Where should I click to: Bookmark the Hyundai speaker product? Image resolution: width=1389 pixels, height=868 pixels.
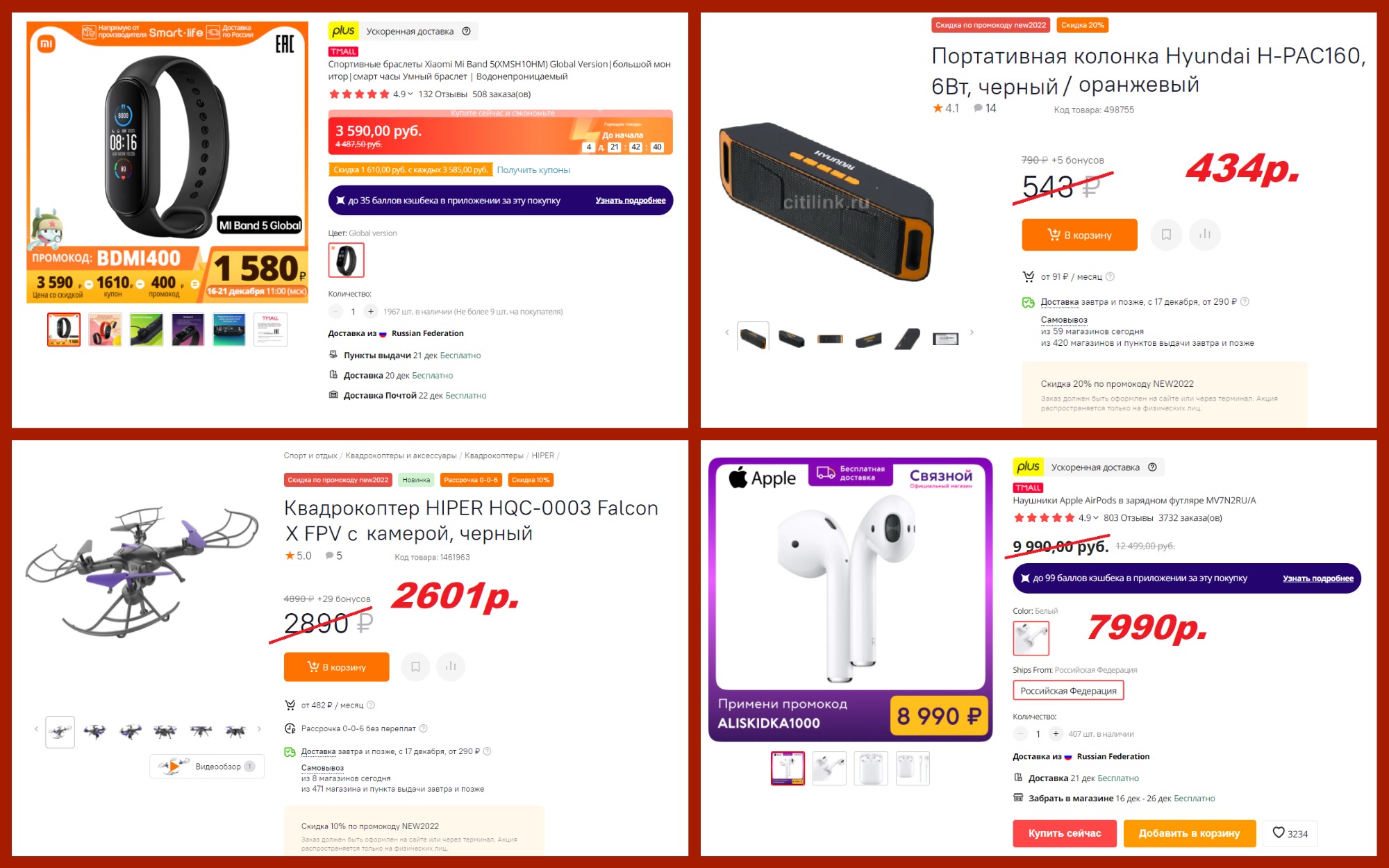(x=1166, y=235)
